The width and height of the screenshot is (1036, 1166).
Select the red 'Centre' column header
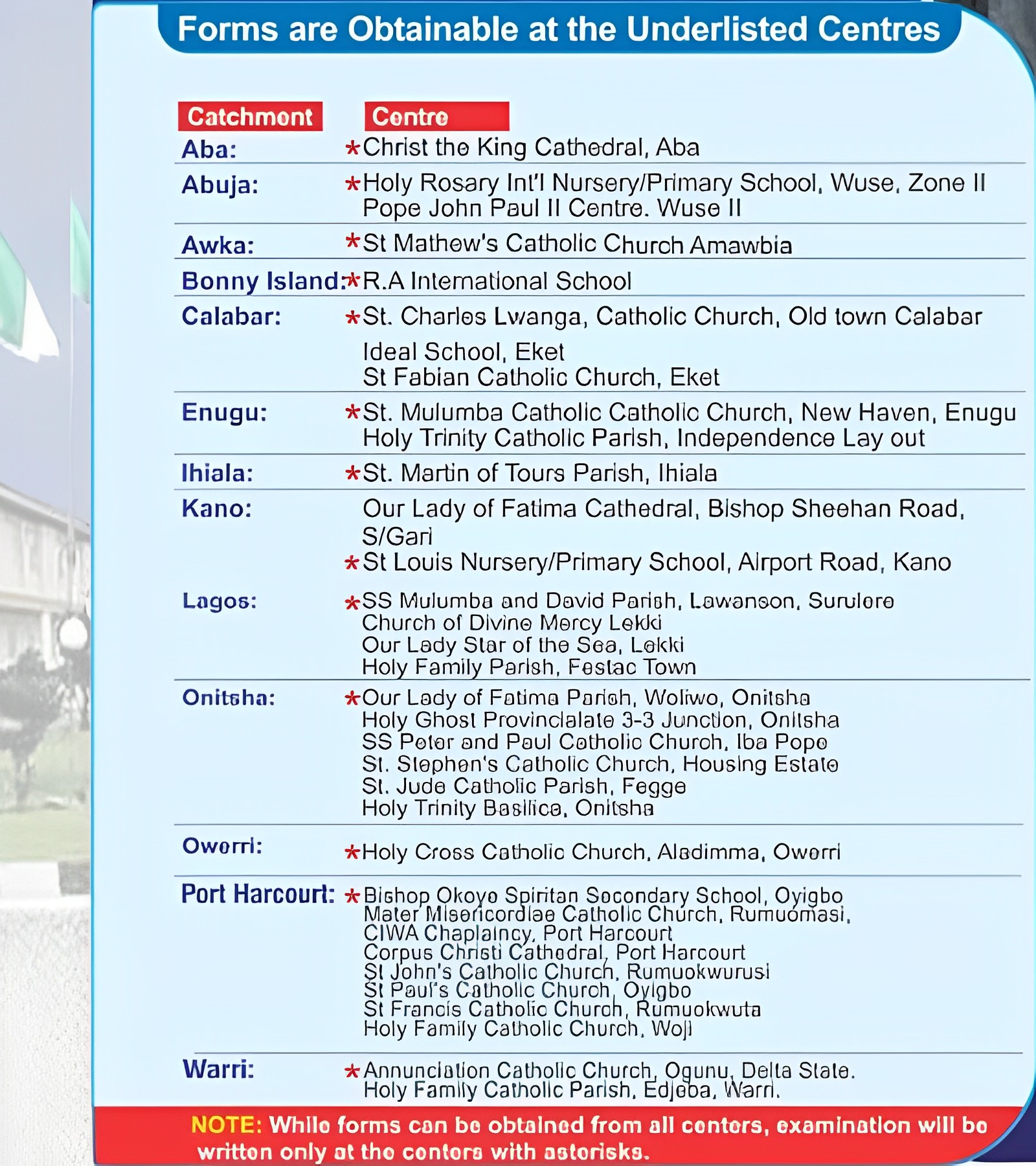[x=436, y=117]
